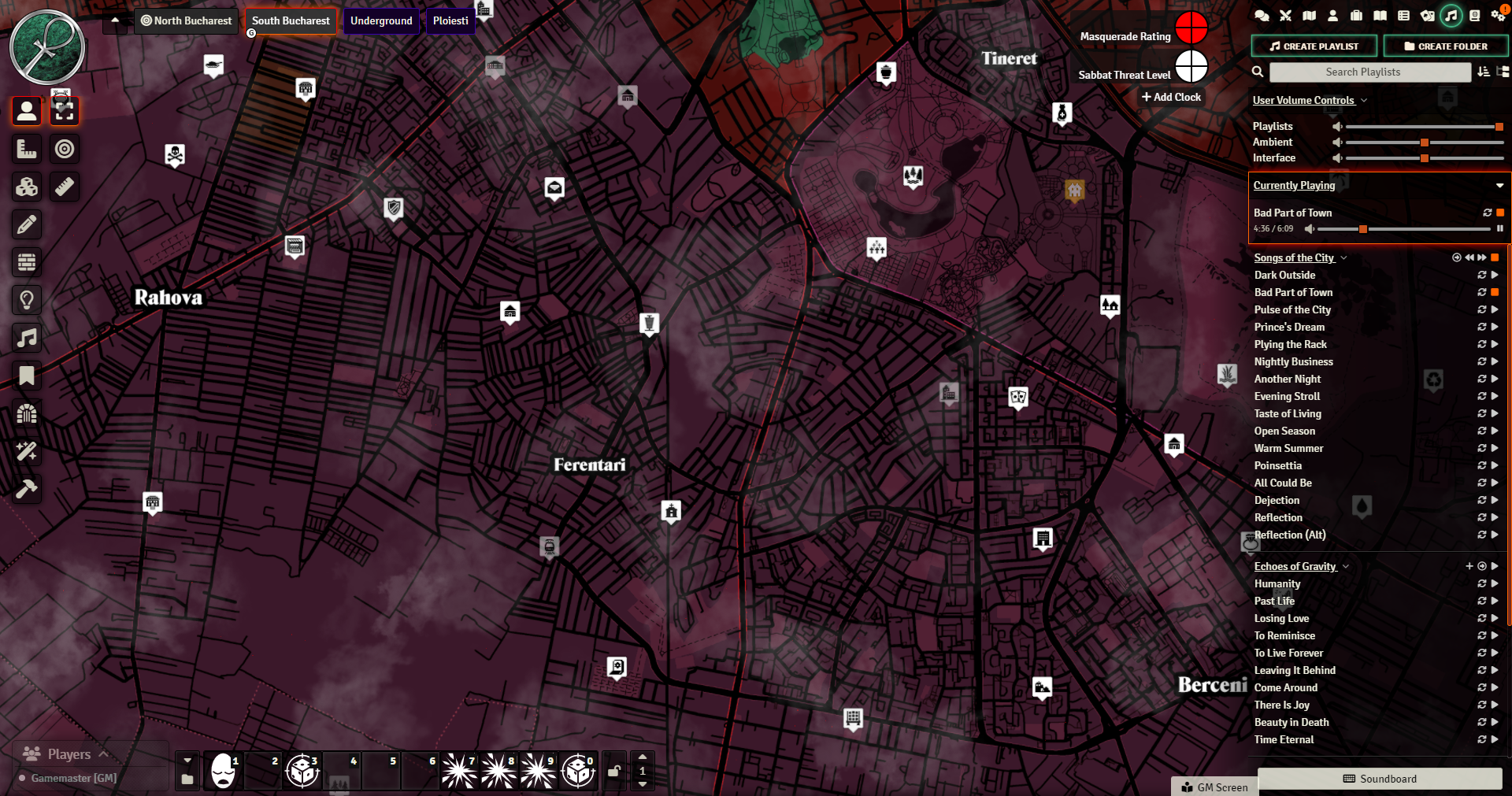Open the hammer build tool
Image resolution: width=1512 pixels, height=796 pixels.
point(27,489)
